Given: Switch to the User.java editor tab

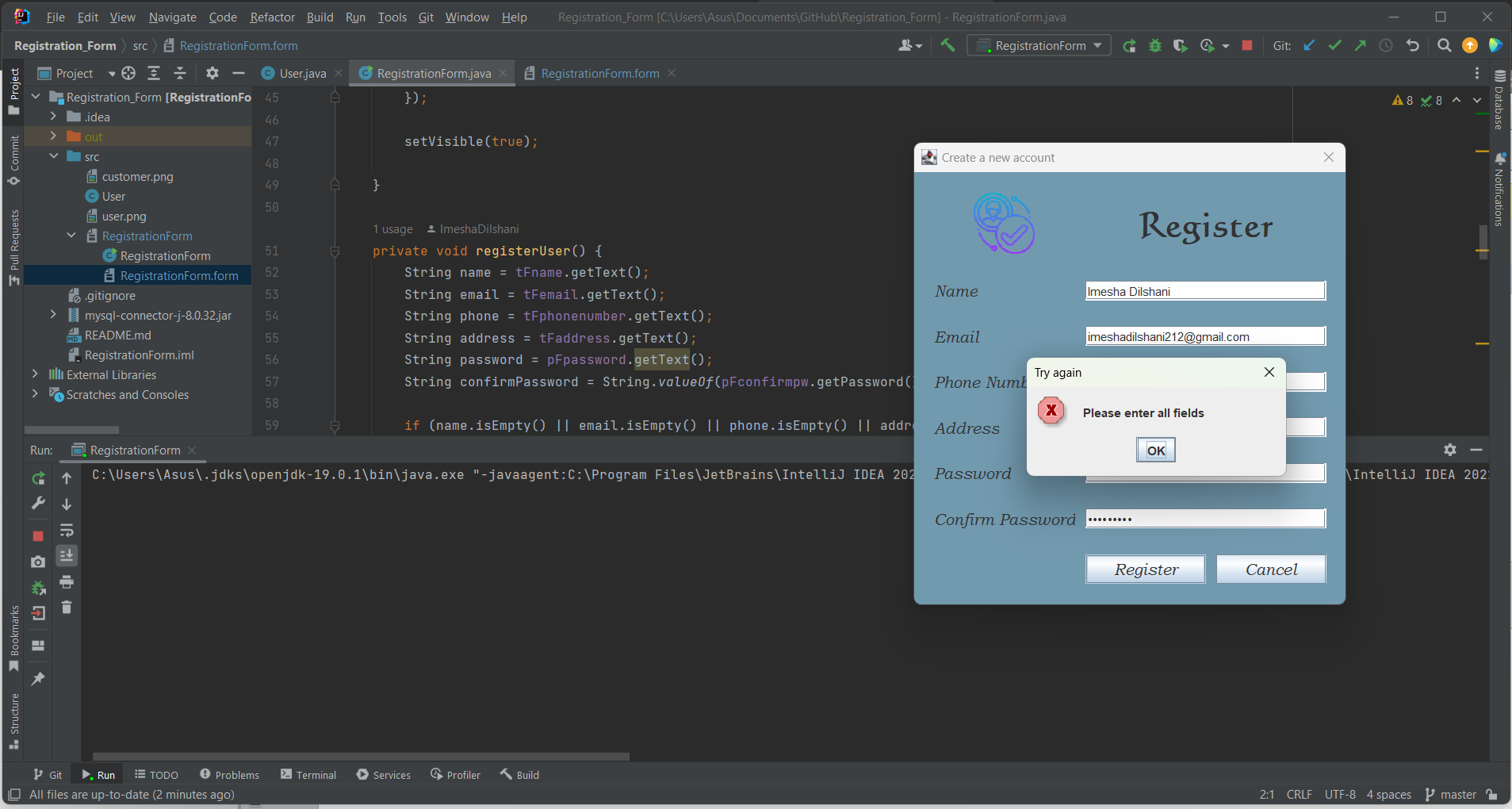Looking at the screenshot, I should (301, 73).
